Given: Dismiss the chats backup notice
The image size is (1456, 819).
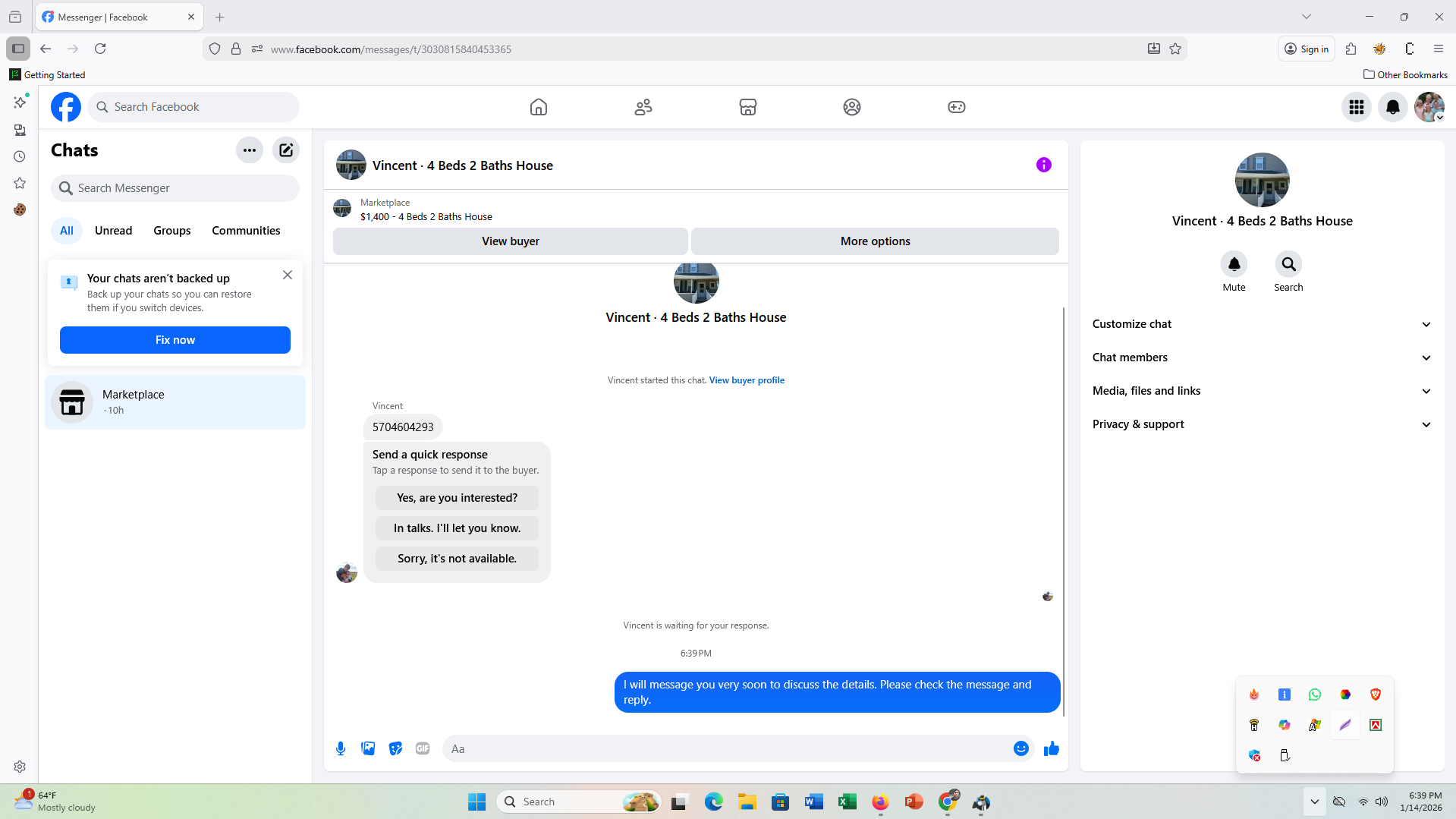Looking at the screenshot, I should point(288,275).
